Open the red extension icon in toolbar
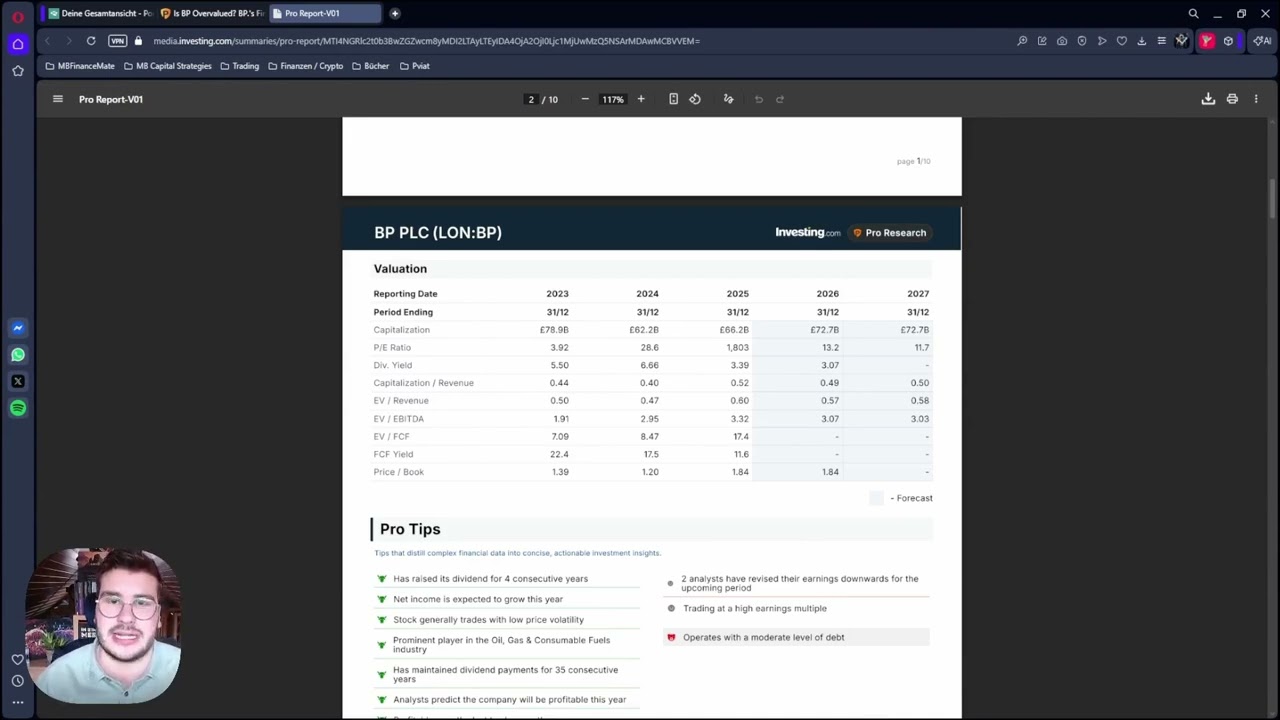This screenshot has height=720, width=1280. coord(1207,41)
